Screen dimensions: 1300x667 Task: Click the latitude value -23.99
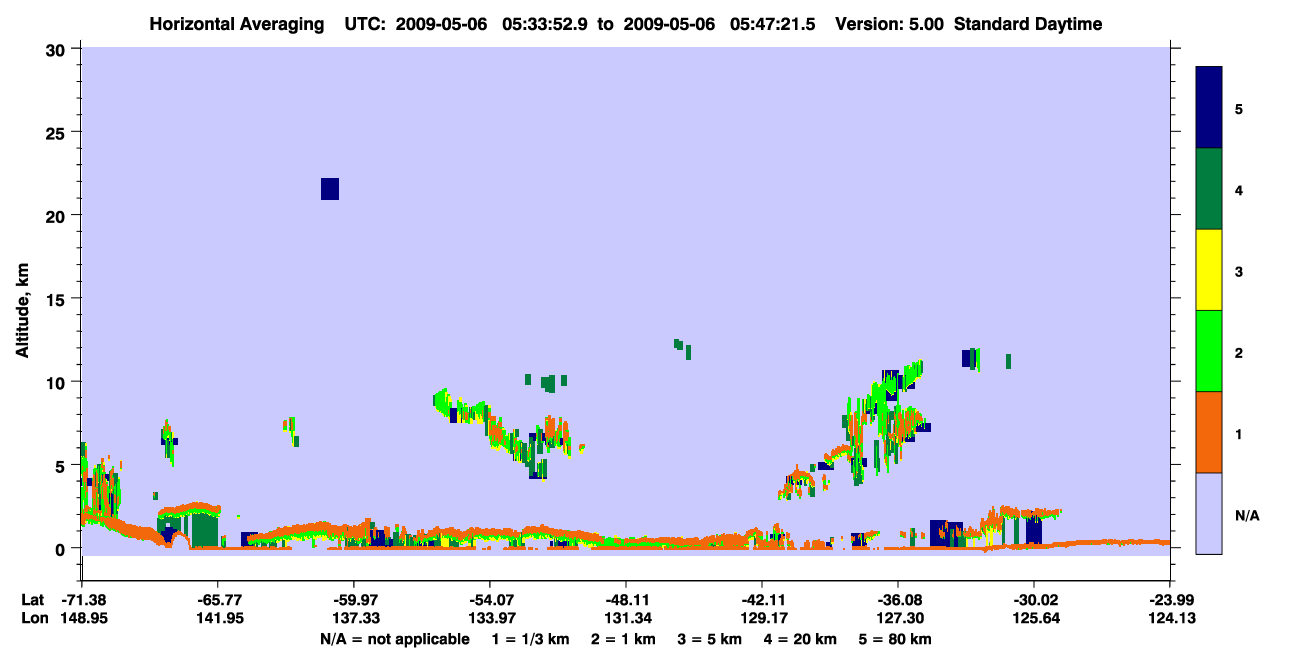(x=1170, y=600)
